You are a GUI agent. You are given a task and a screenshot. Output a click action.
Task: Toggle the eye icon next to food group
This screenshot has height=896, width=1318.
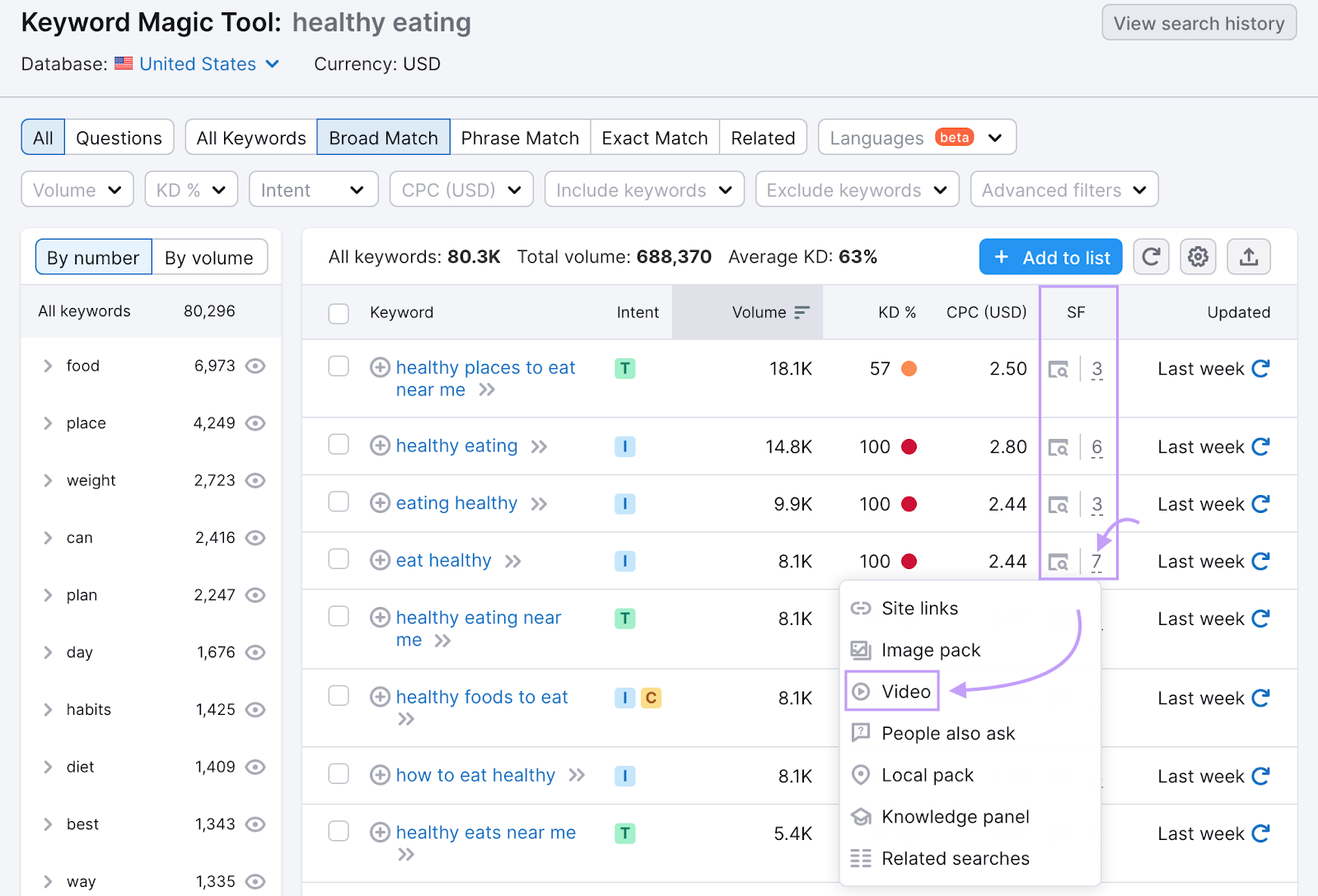pos(255,366)
